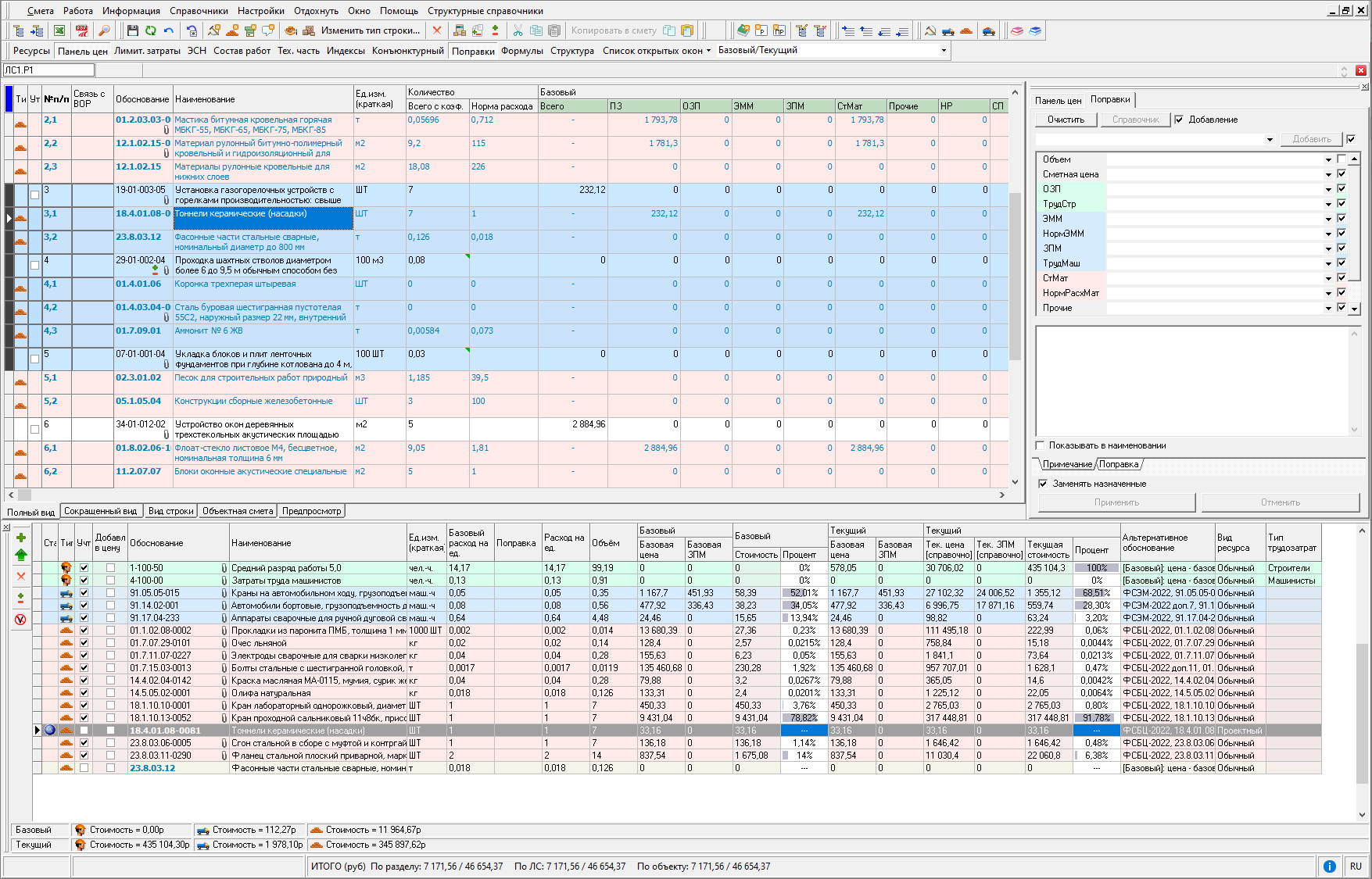This screenshot has width=1372, height=879.
Task: Click the red X delete icon in top toolbar
Action: tap(437, 30)
